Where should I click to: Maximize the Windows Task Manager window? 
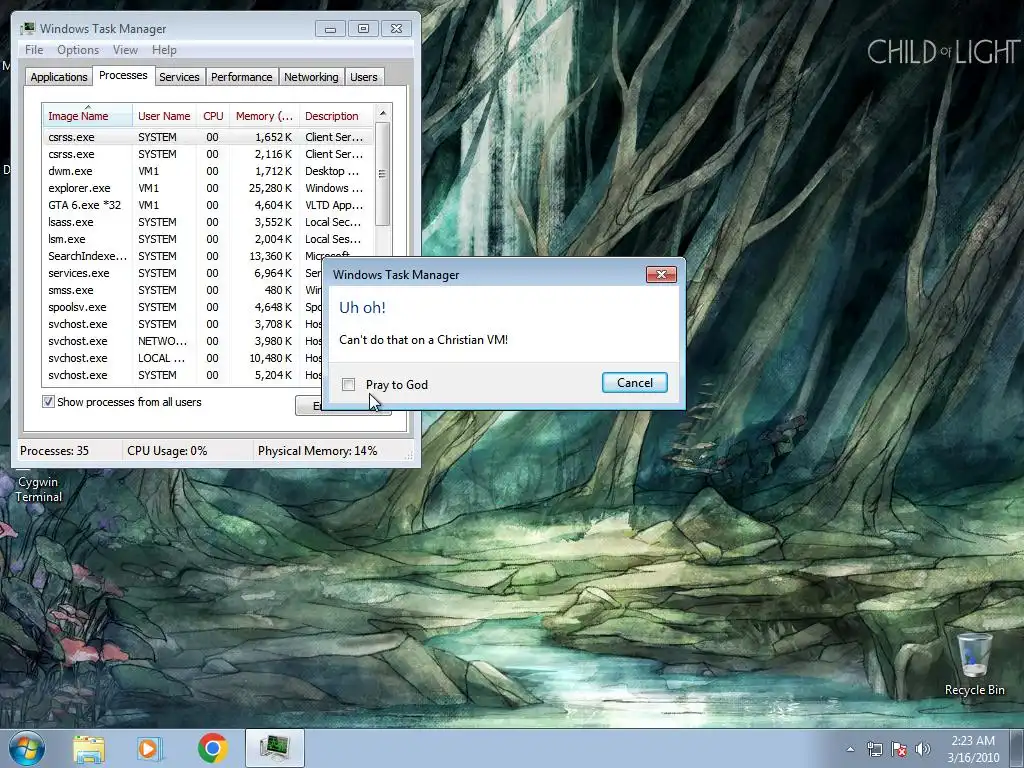[x=363, y=29]
